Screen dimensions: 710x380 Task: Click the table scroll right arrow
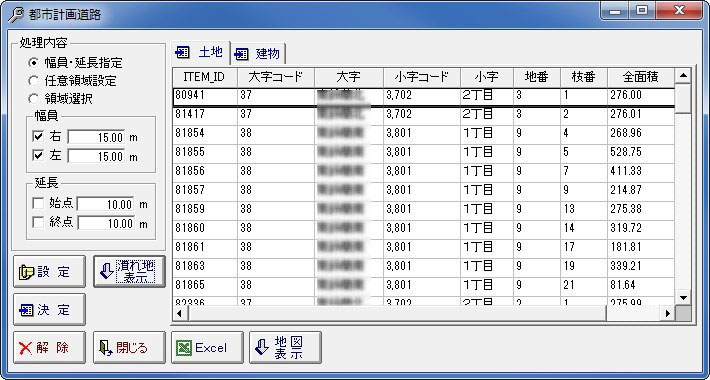pos(667,313)
